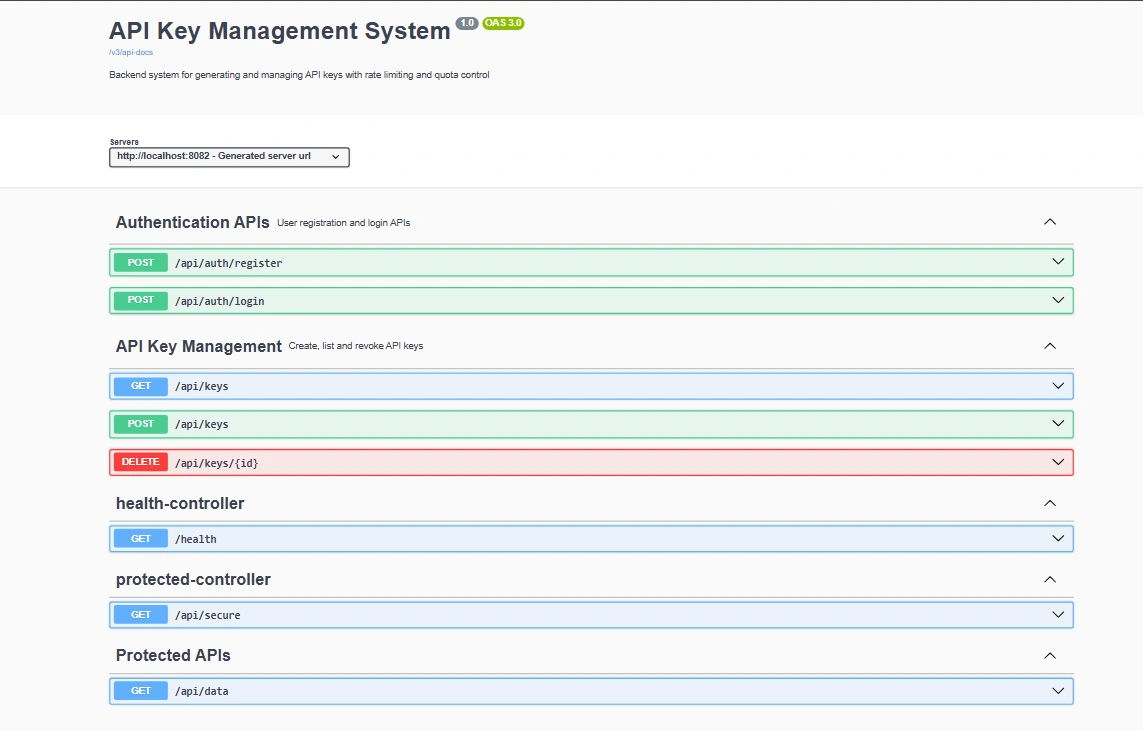The width and height of the screenshot is (1143, 731).
Task: Click the DELETE badge for /api/keys/{id}
Action: tap(141, 462)
